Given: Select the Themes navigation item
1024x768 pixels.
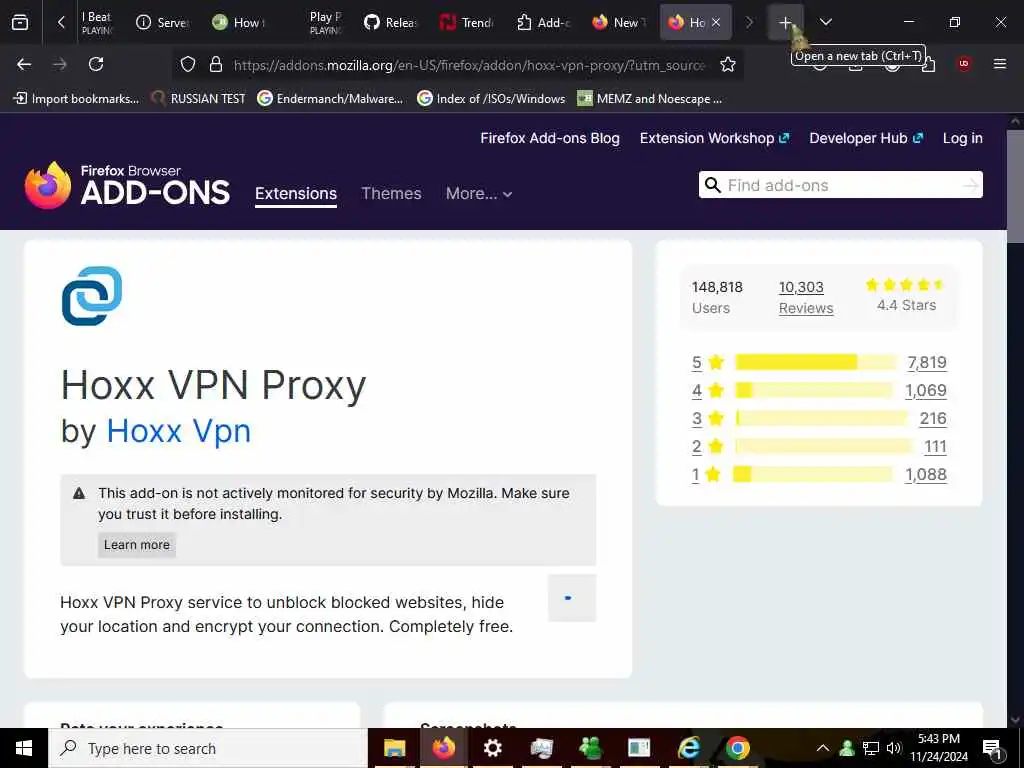Looking at the screenshot, I should 391,193.
